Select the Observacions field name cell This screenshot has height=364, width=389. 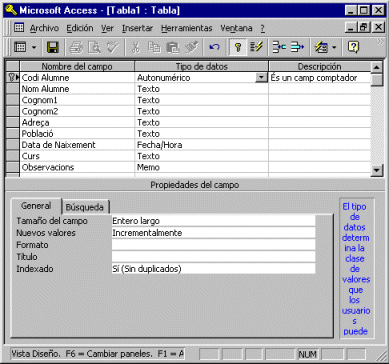pyautogui.click(x=77, y=167)
